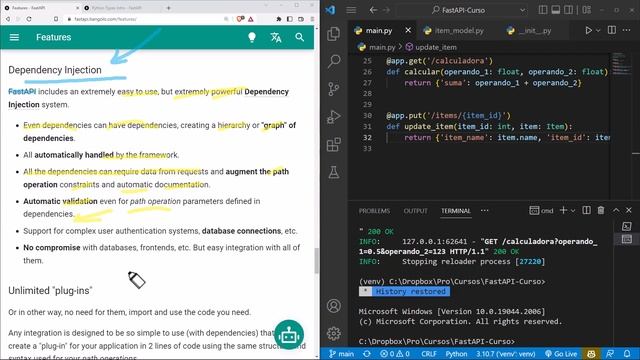Show more panel tabs via the ellipsis
Image resolution: width=640 pixels, height=360 pixels.
tap(484, 211)
